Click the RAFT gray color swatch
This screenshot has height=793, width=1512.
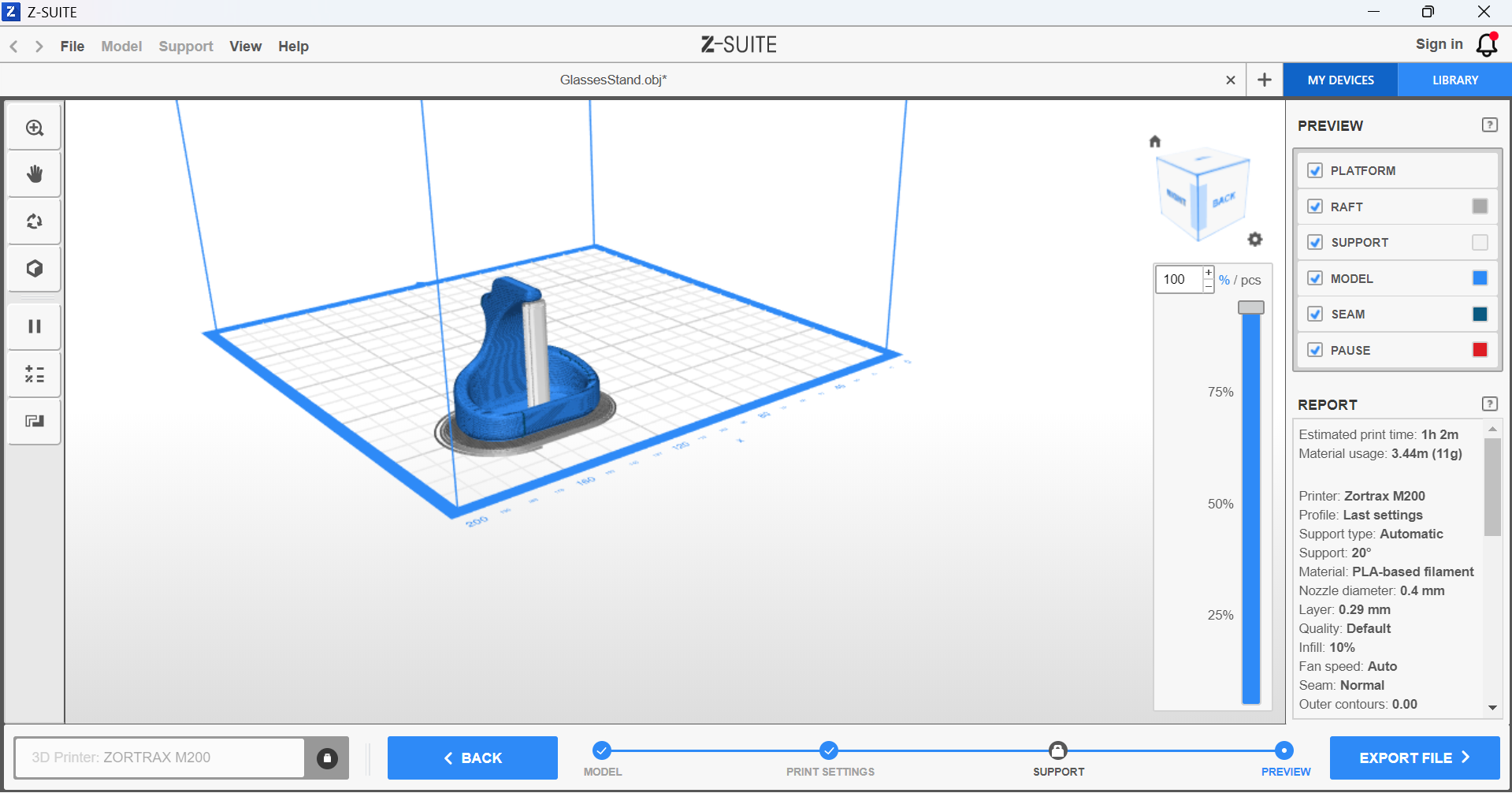1480,207
